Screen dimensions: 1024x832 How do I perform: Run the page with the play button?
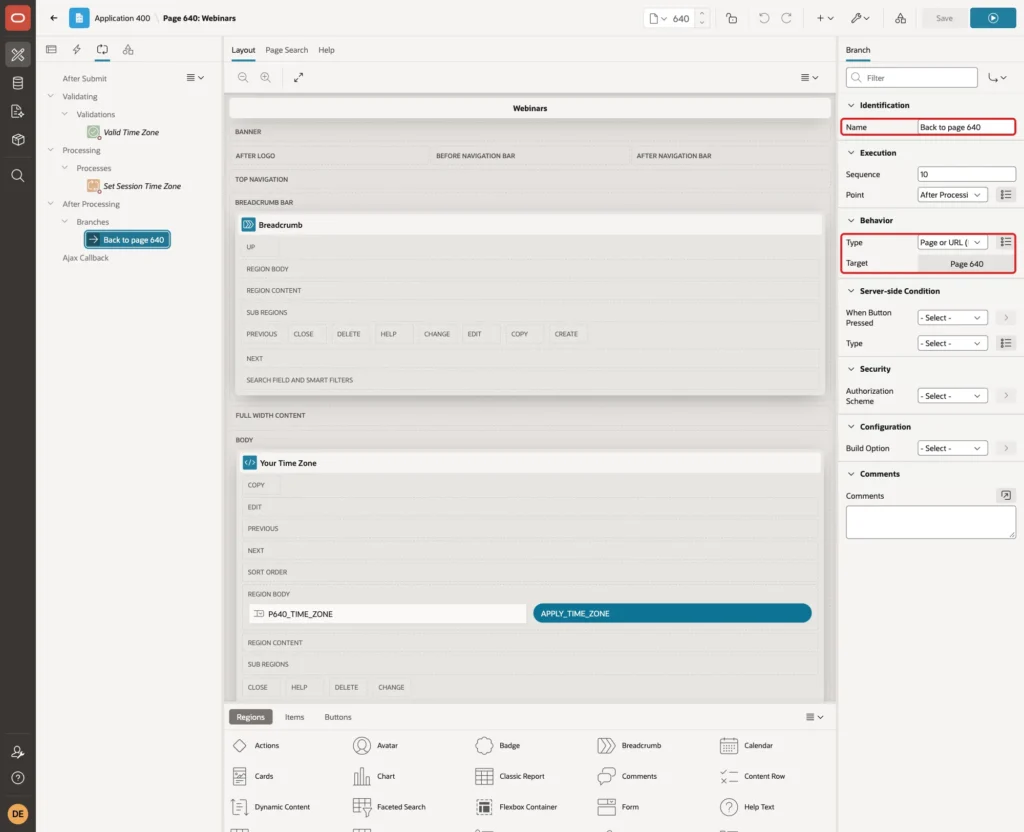[993, 18]
